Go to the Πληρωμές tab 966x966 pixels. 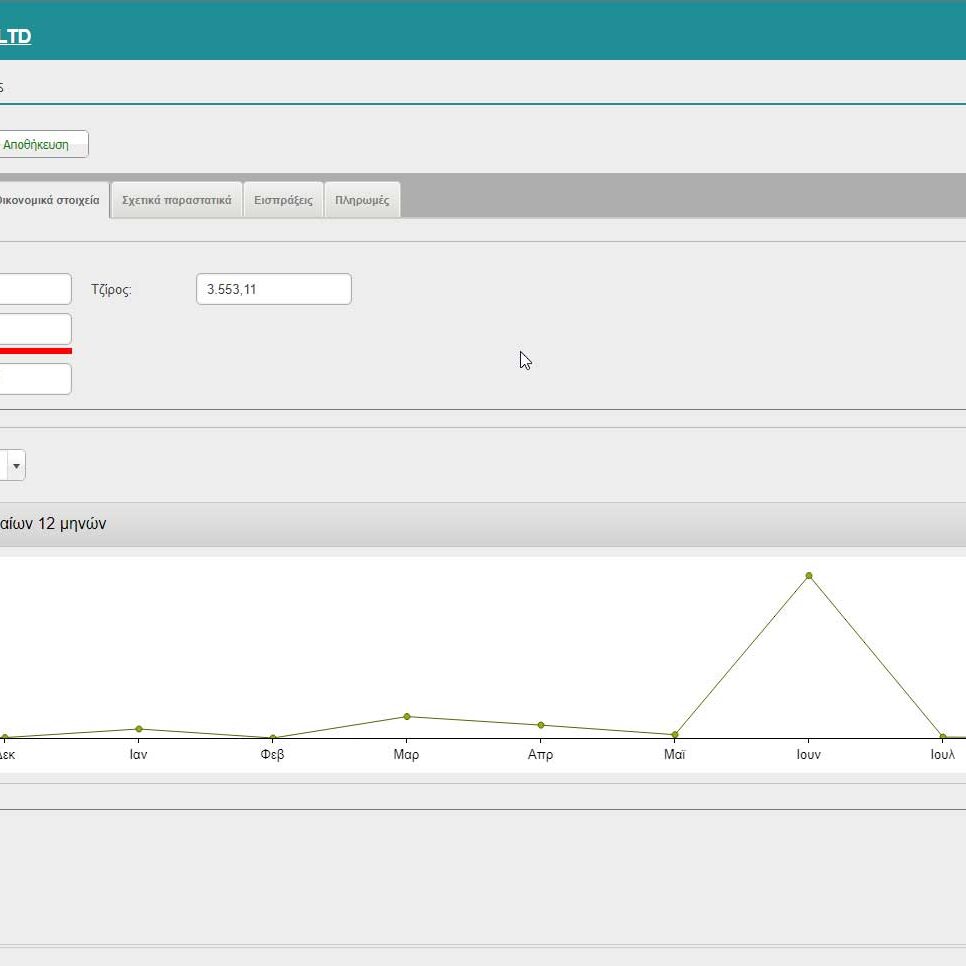coord(362,200)
